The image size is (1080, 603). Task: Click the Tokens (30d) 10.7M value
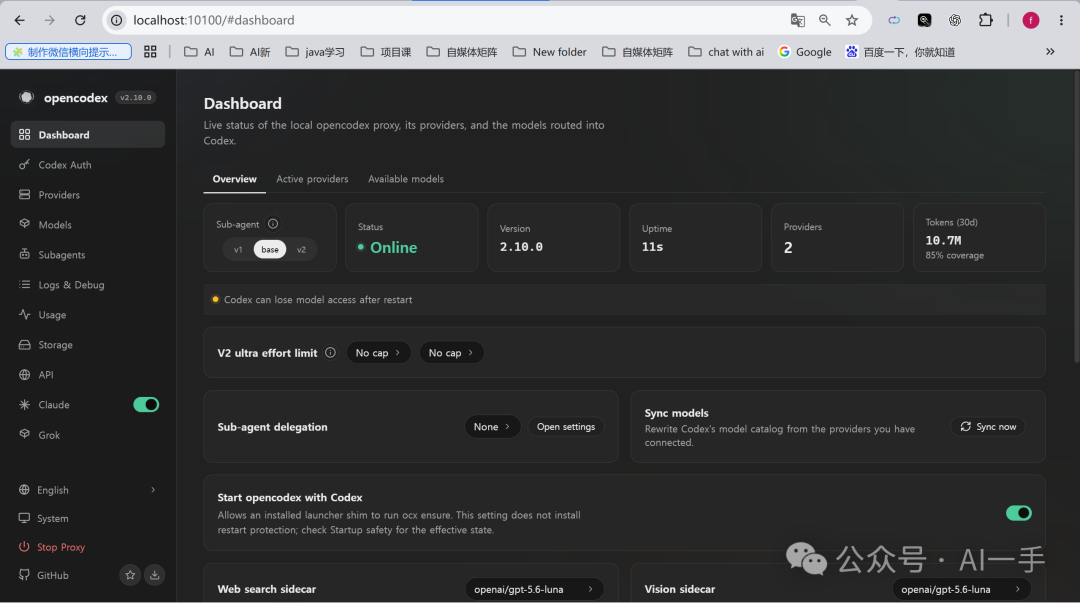click(943, 241)
